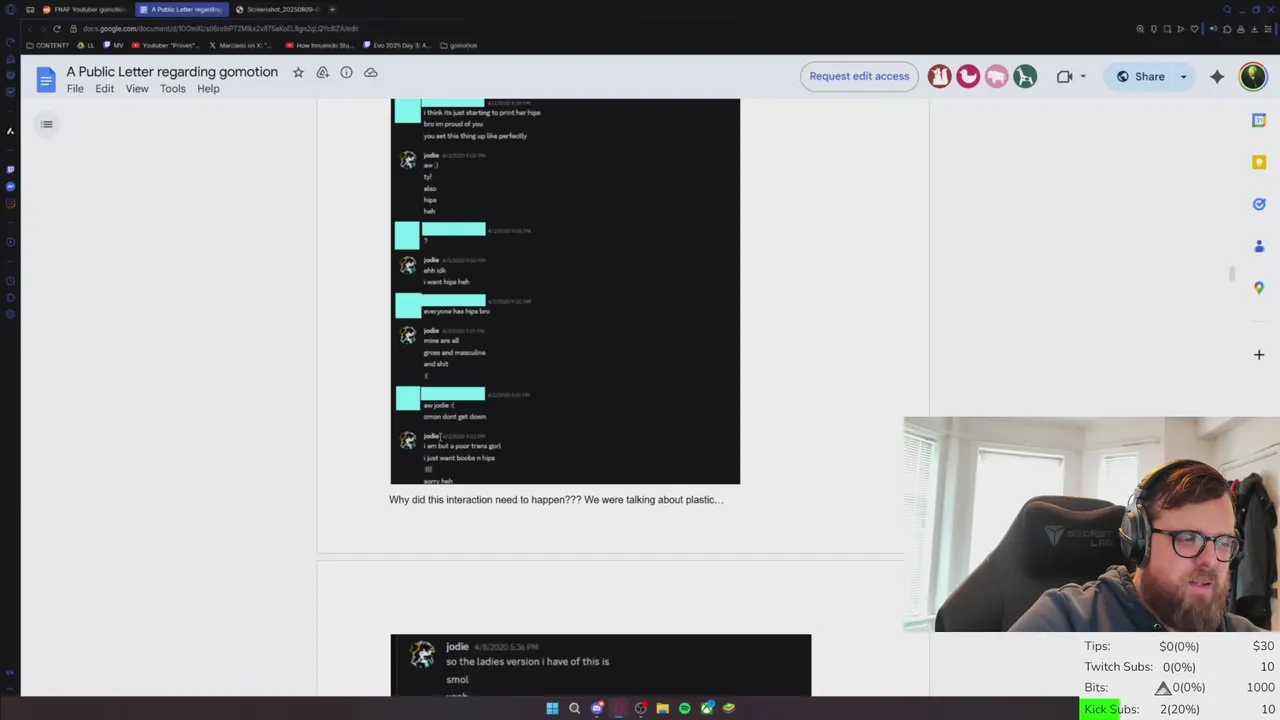The image size is (1280, 720).
Task: Click the document vertical scrollbar thumb
Action: click(x=1232, y=274)
